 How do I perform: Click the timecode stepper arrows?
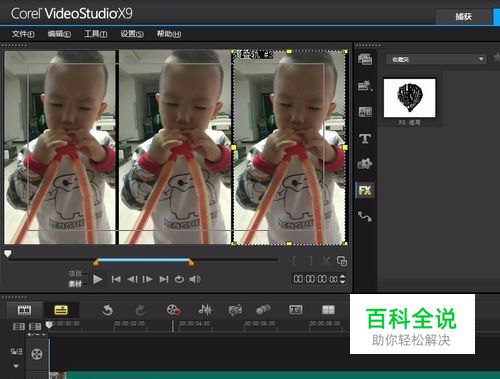[342, 279]
